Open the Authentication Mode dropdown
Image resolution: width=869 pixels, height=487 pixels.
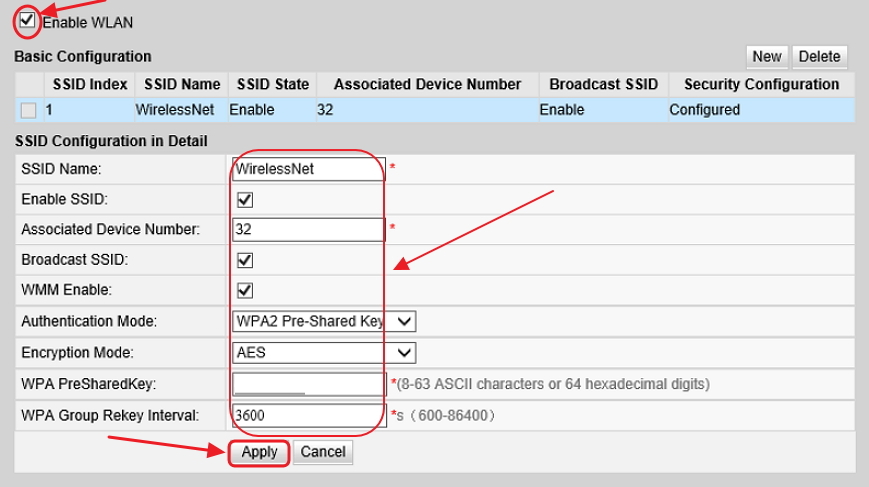point(324,321)
